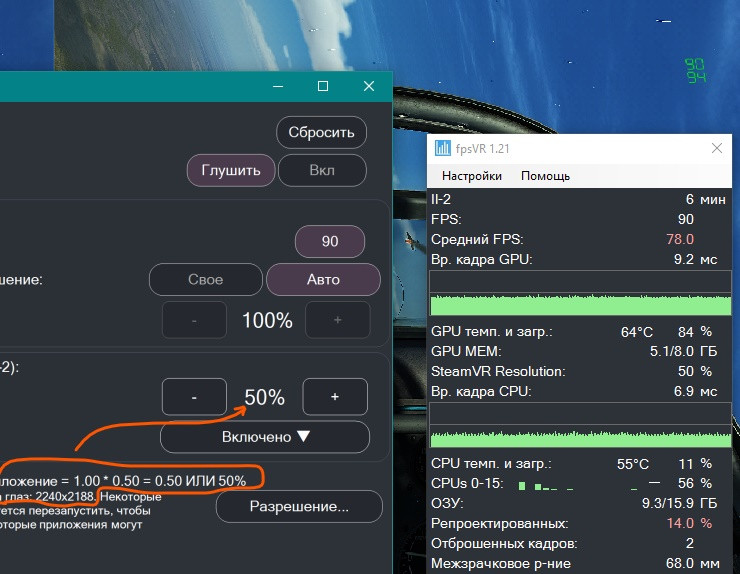Close the fpsVR 1.21 window
Image resolution: width=740 pixels, height=574 pixels.
coord(716,148)
